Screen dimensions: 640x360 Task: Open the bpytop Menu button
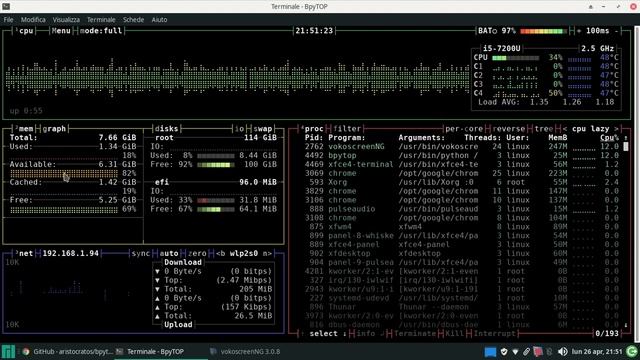tap(61, 31)
